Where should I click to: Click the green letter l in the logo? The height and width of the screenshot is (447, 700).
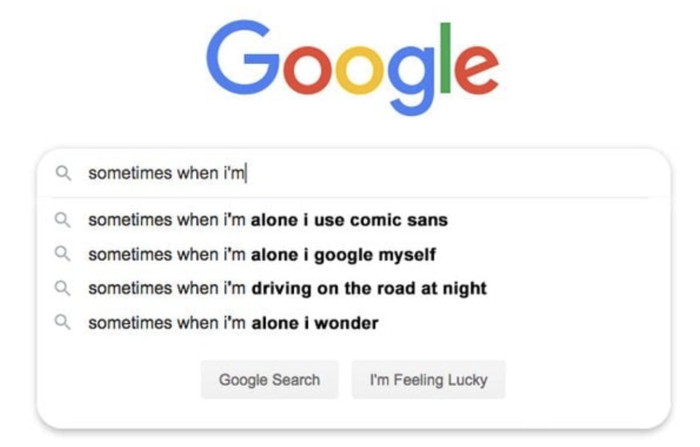click(x=445, y=58)
